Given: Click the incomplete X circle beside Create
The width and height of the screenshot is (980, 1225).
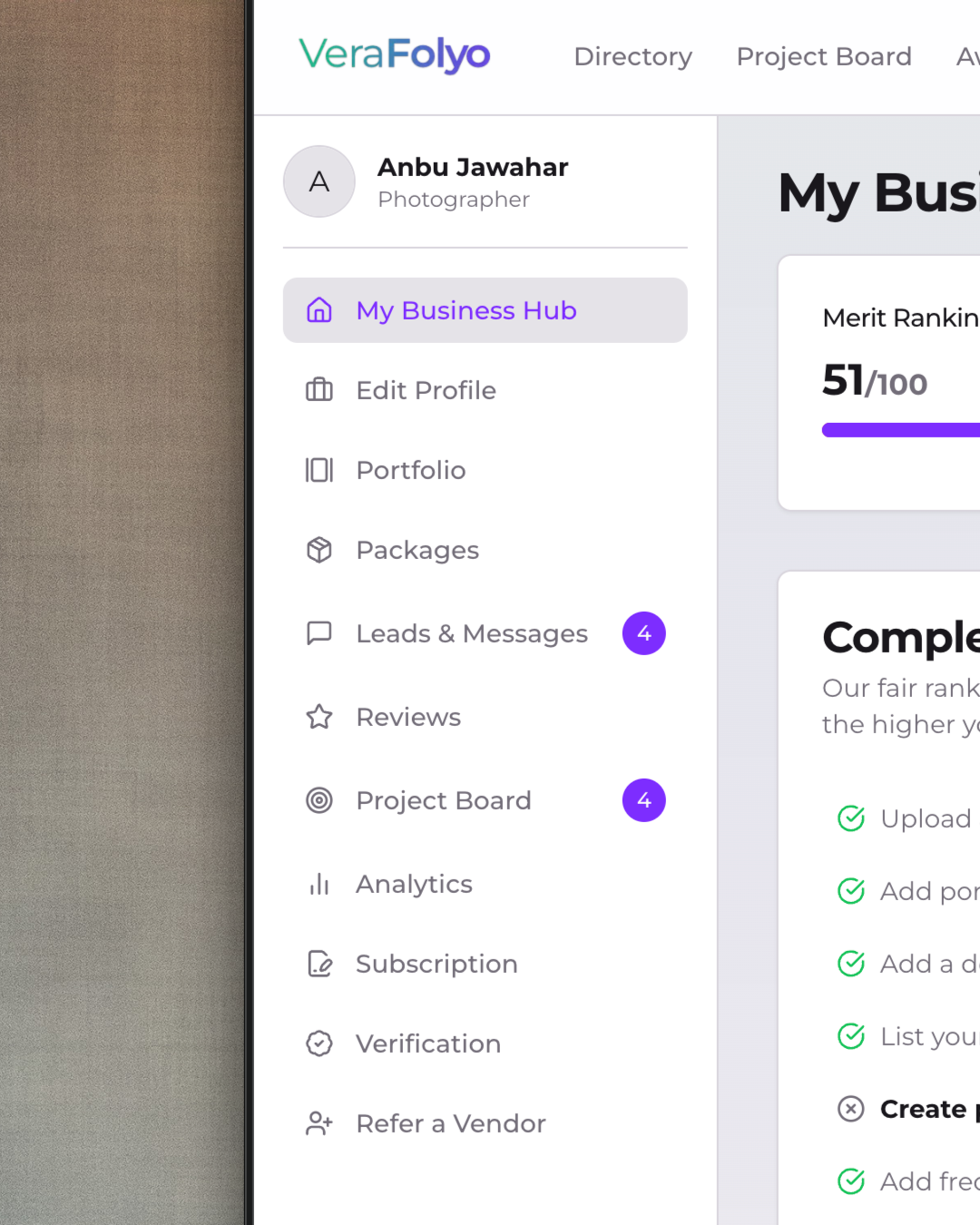Looking at the screenshot, I should 851,1109.
